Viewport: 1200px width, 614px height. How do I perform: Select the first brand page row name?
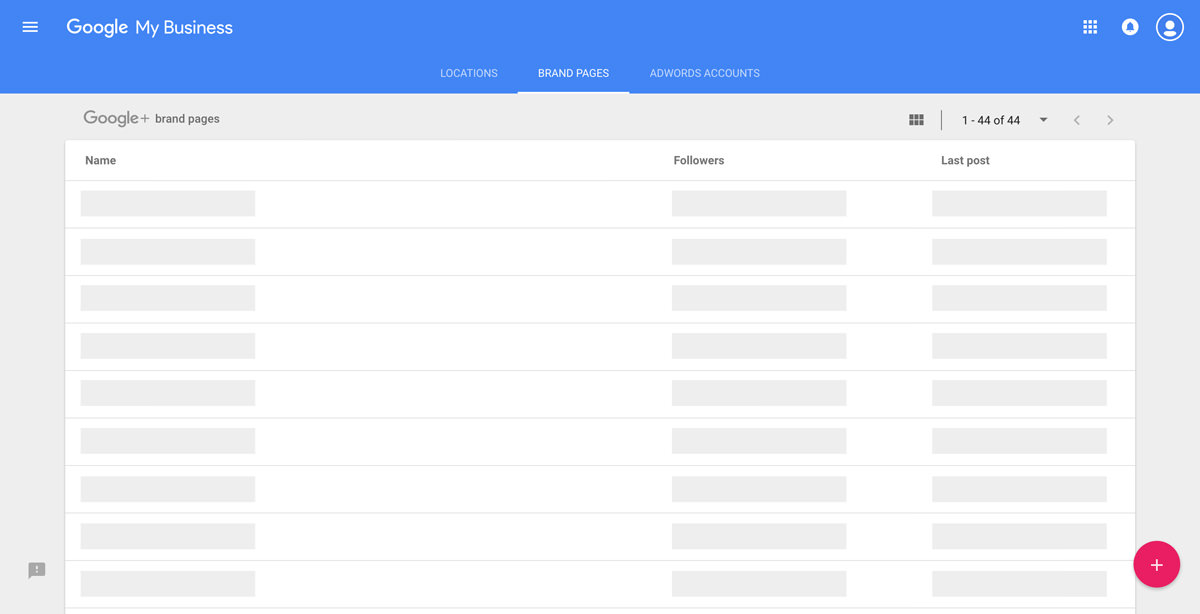pyautogui.click(x=167, y=204)
